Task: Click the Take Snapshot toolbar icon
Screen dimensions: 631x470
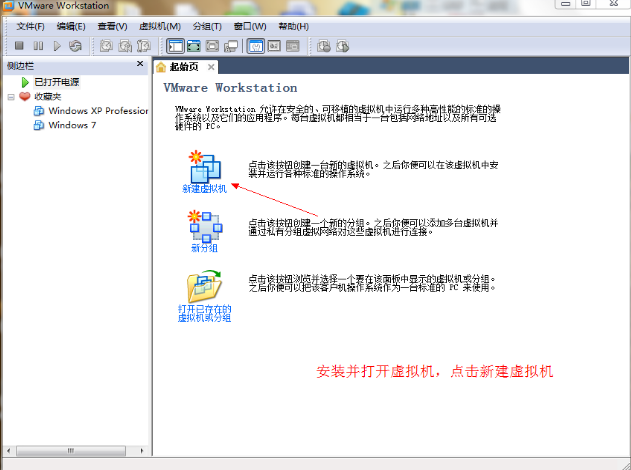Action: pyautogui.click(x=106, y=46)
